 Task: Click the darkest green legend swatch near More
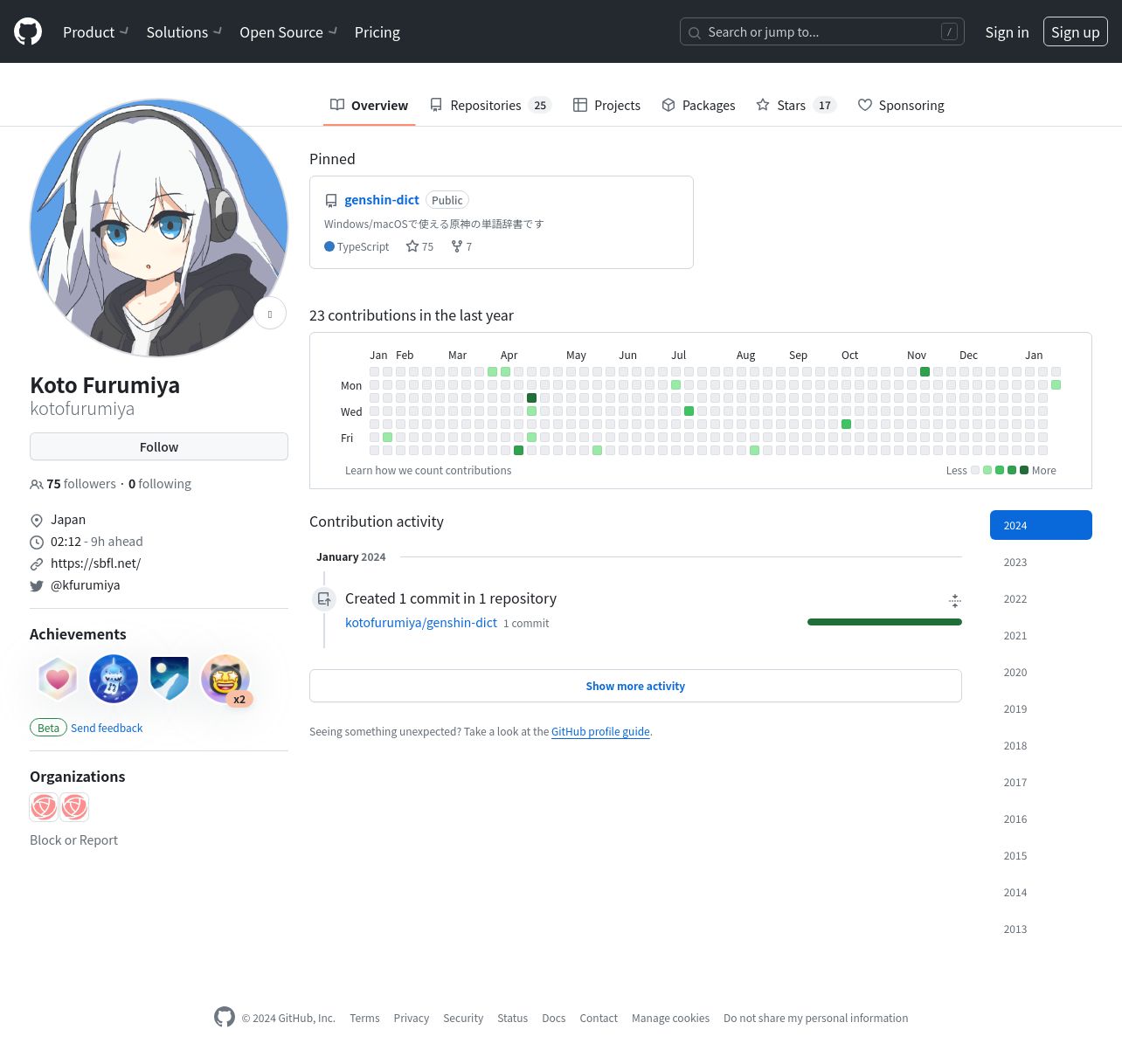click(1024, 470)
